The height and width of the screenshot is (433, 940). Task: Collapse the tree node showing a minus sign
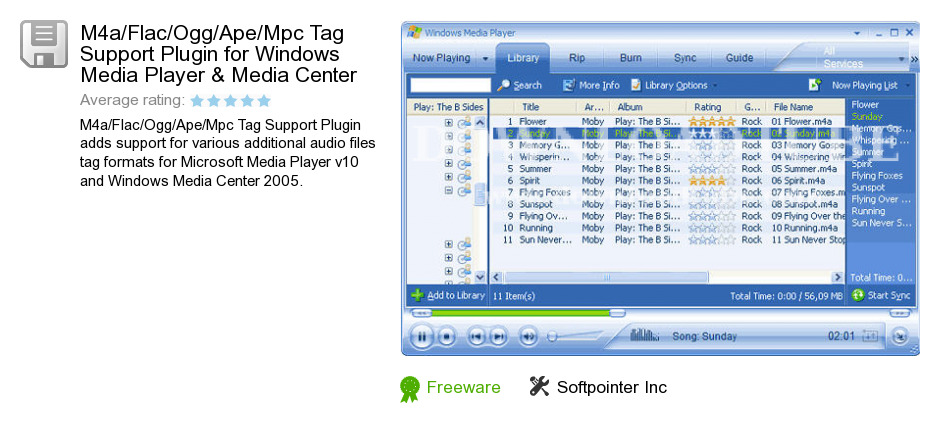448,190
